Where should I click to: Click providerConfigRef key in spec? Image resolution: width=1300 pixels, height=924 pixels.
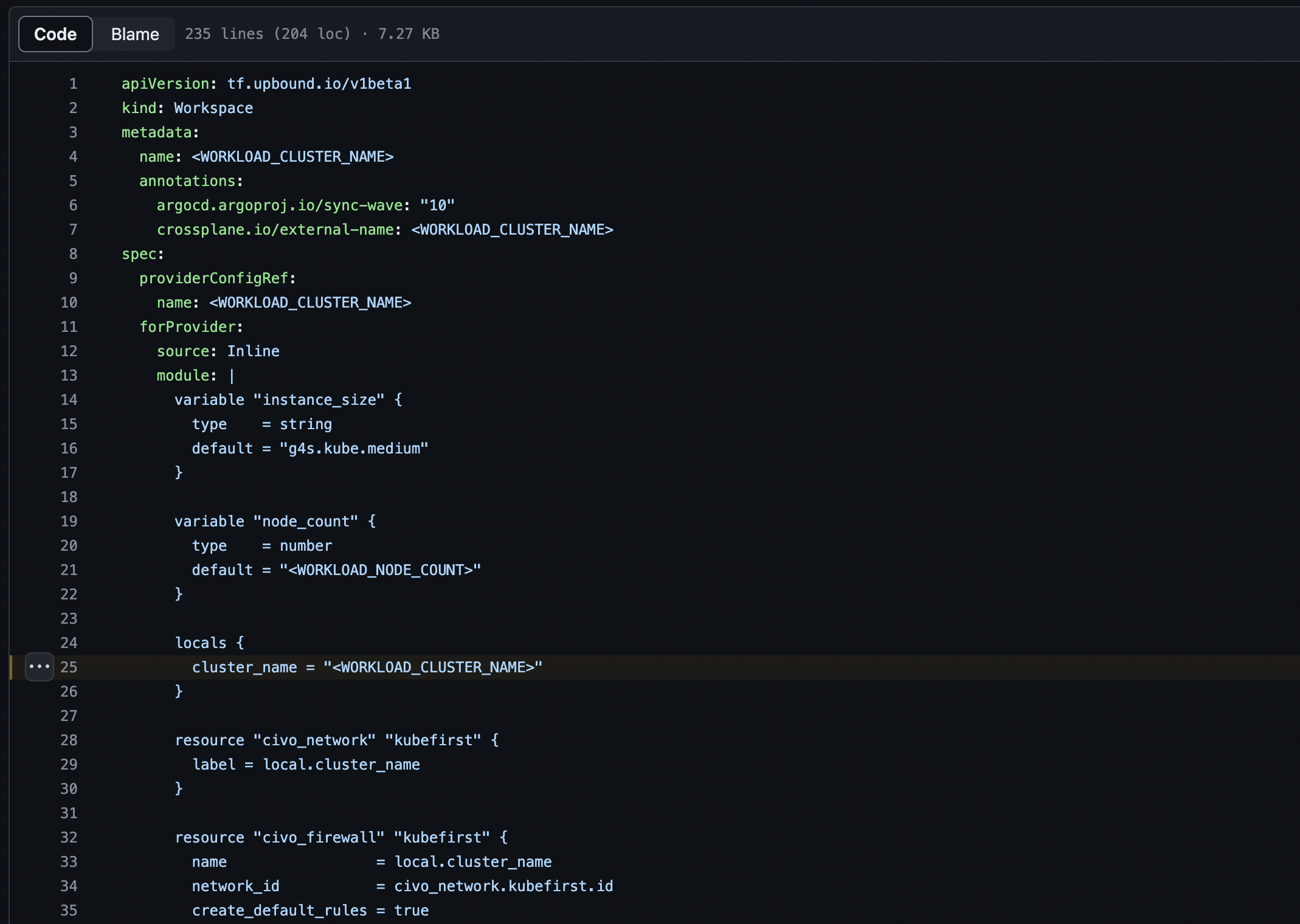click(x=213, y=278)
